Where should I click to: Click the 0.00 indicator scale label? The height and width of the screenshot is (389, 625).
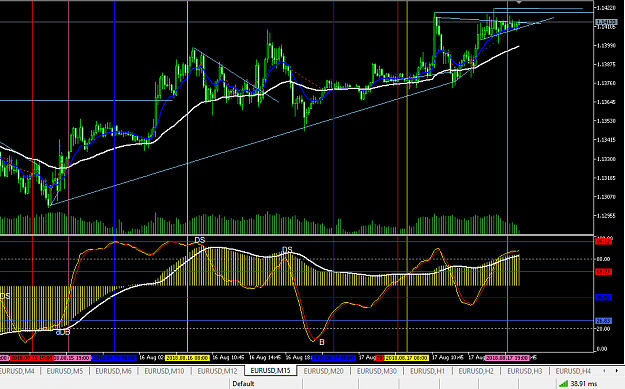click(x=601, y=349)
